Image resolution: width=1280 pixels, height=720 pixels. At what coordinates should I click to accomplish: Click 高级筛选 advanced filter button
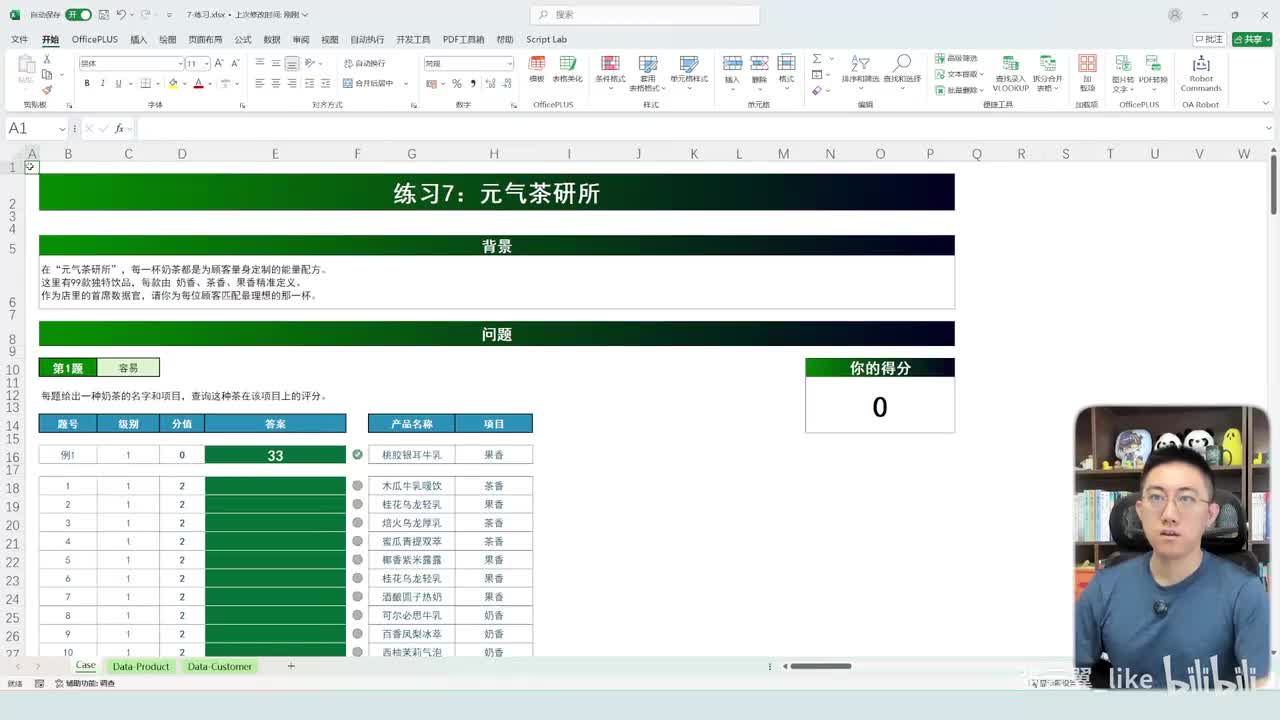(957, 59)
